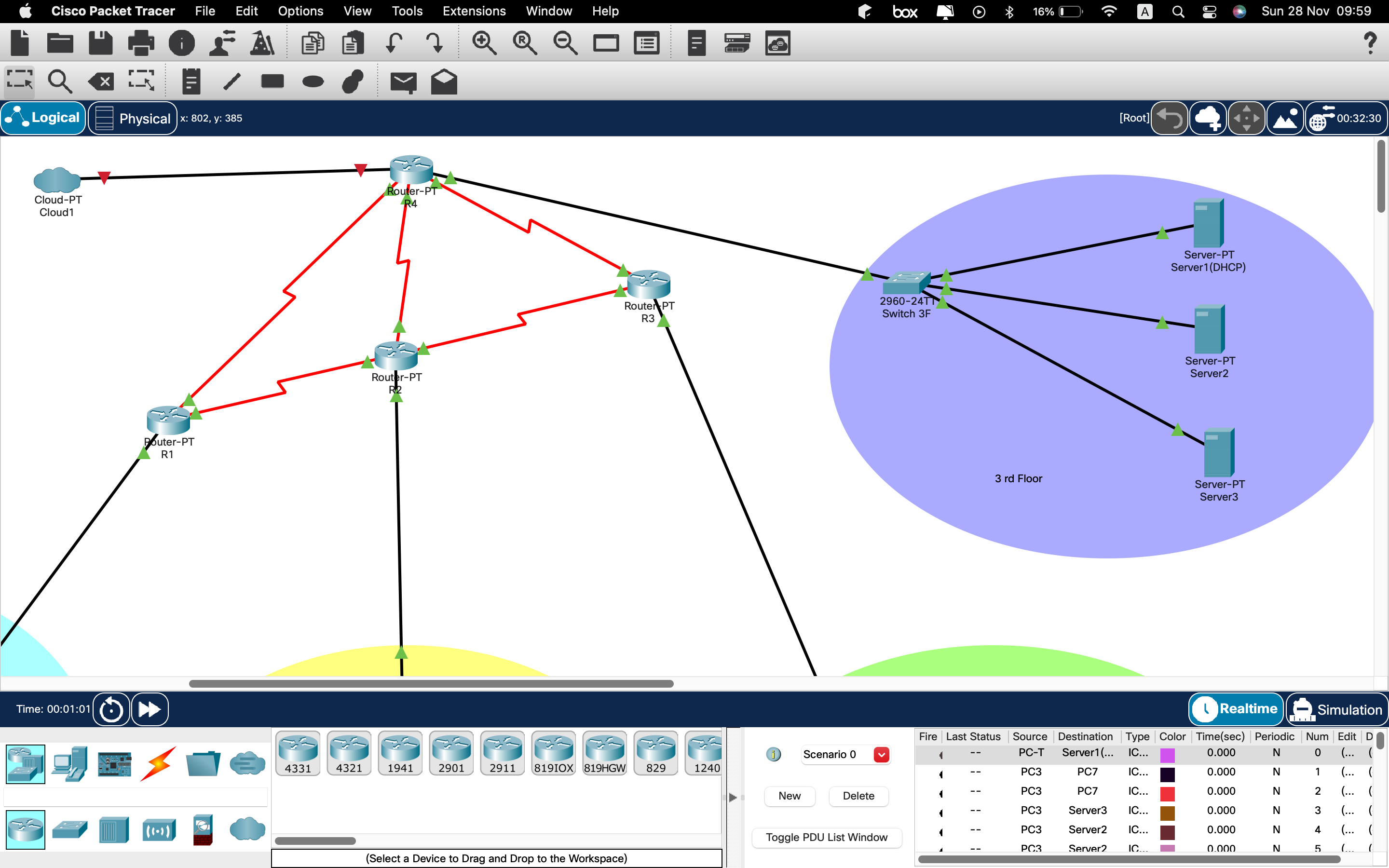This screenshot has width=1389, height=868.
Task: Switch to Simulation mode
Action: click(x=1336, y=709)
